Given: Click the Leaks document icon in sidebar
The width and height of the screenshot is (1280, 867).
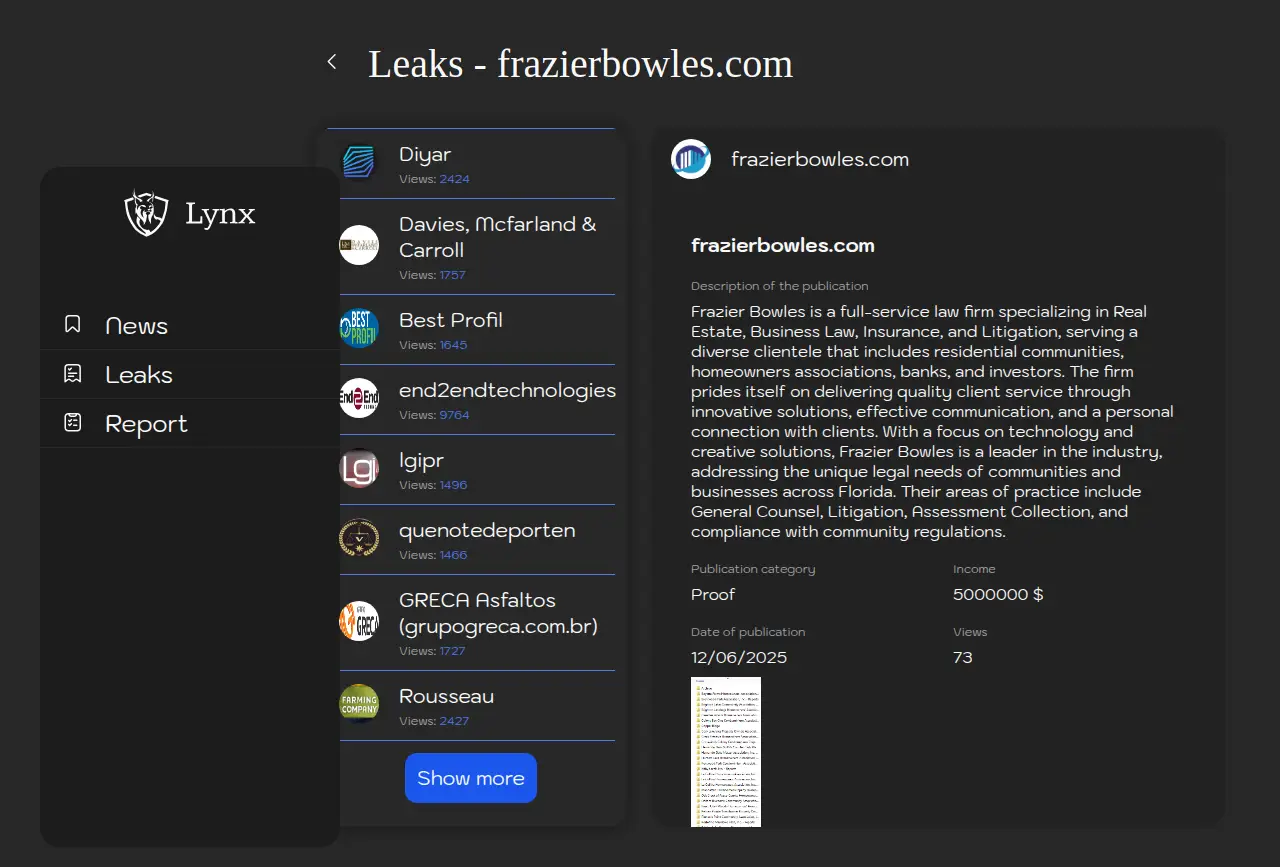Looking at the screenshot, I should coord(72,374).
